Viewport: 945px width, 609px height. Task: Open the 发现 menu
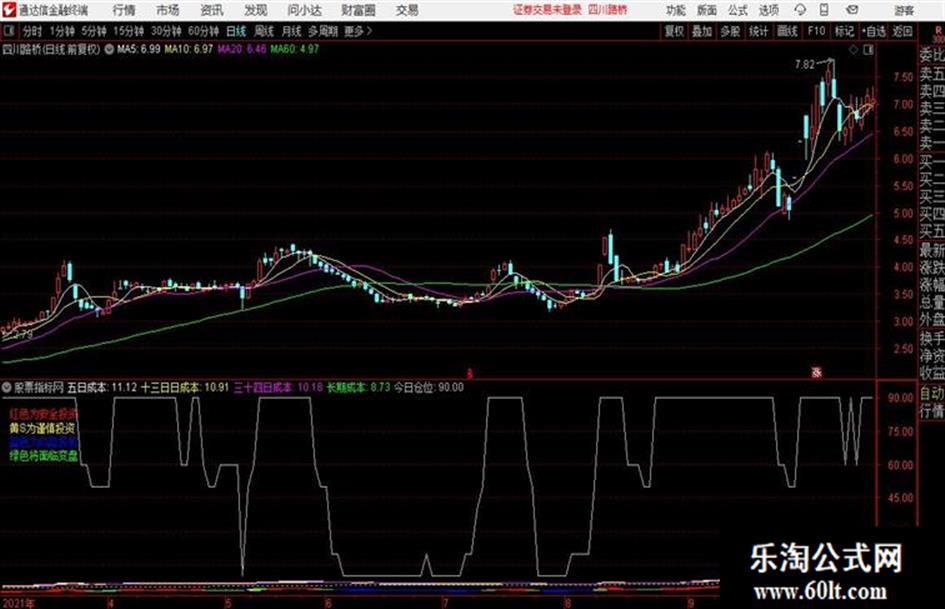click(x=256, y=10)
